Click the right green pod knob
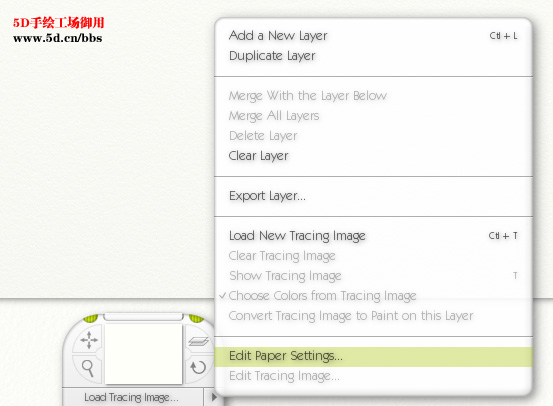Image resolution: width=553 pixels, height=406 pixels. click(x=196, y=319)
